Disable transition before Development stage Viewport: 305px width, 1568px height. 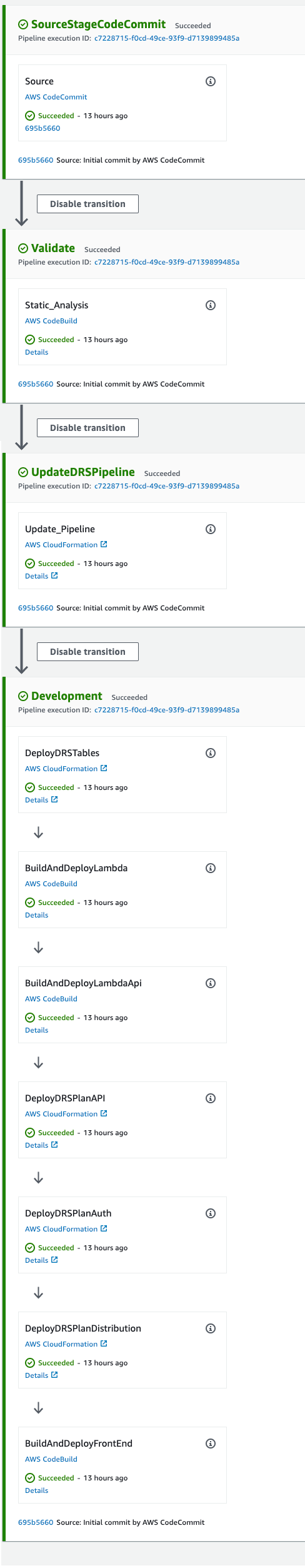87,652
